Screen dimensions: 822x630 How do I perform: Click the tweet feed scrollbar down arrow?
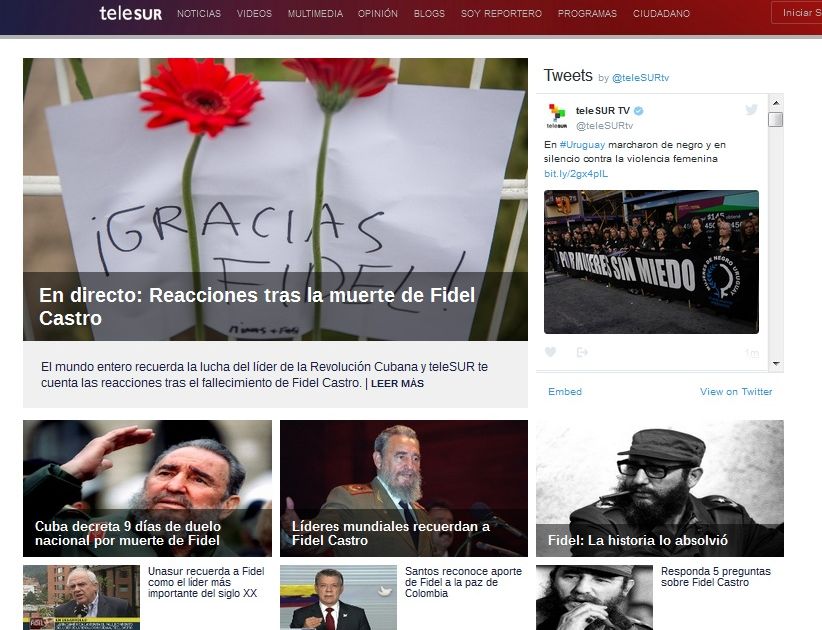point(776,363)
